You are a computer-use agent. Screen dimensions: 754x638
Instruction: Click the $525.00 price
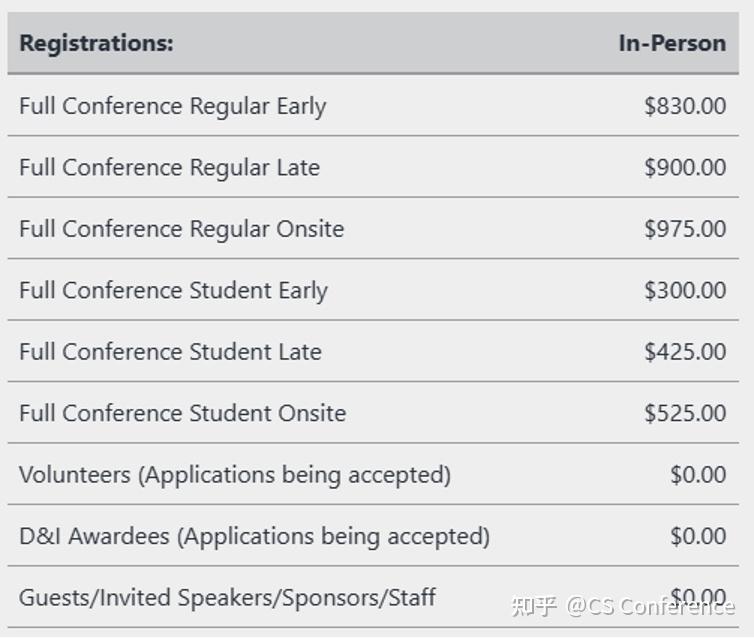685,413
